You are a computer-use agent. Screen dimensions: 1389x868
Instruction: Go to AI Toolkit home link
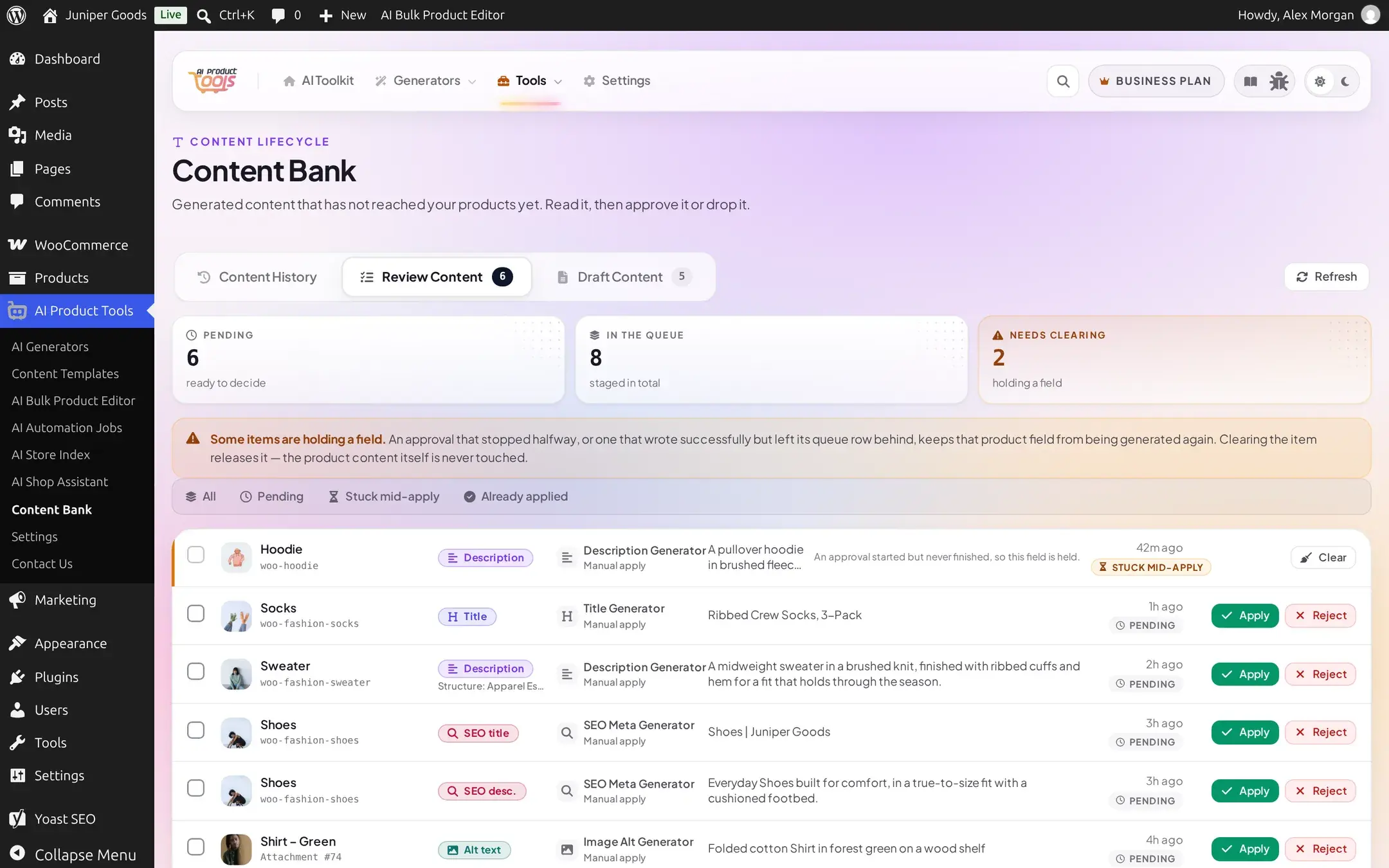318,81
